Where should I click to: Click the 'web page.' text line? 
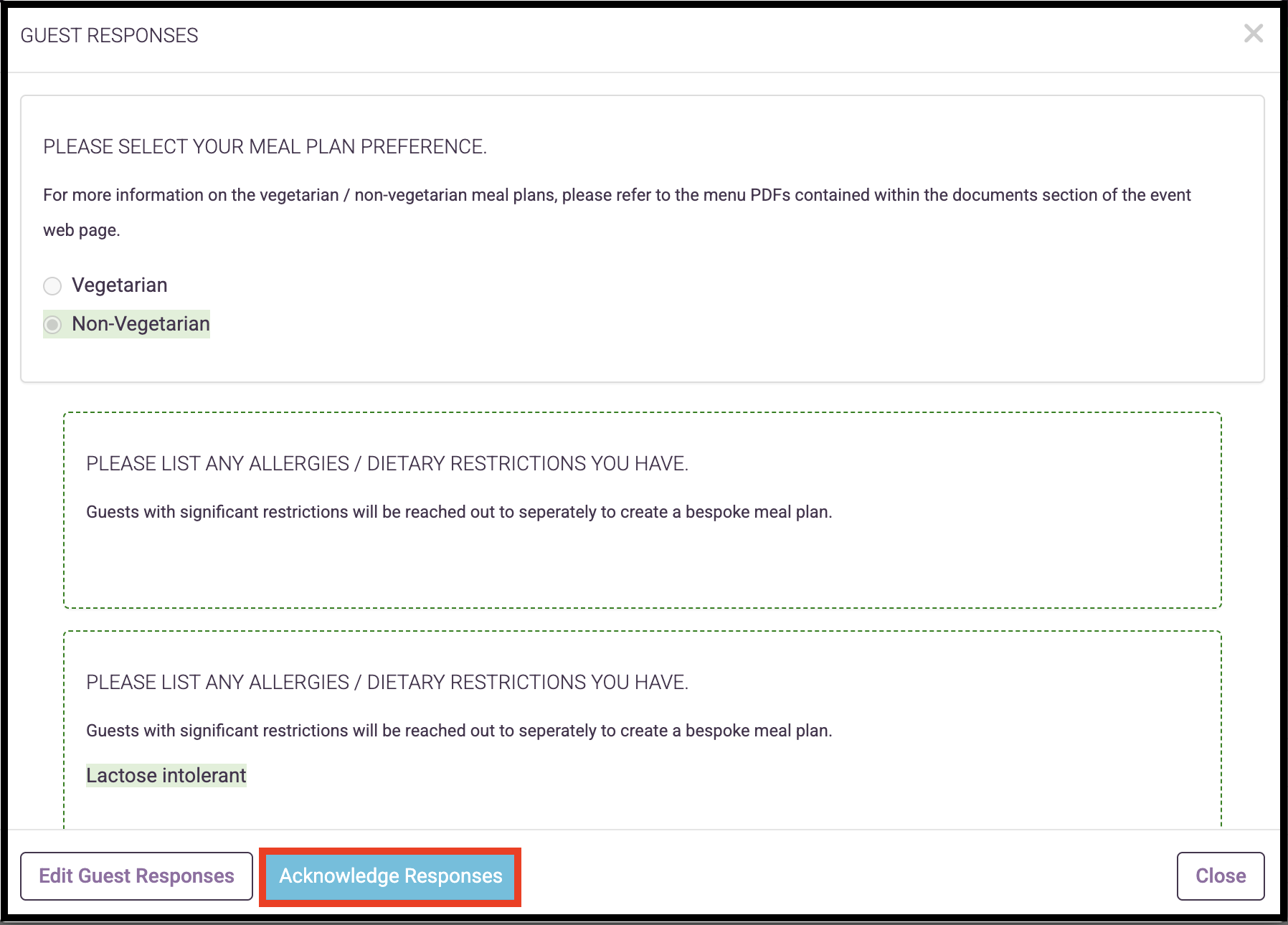(82, 230)
